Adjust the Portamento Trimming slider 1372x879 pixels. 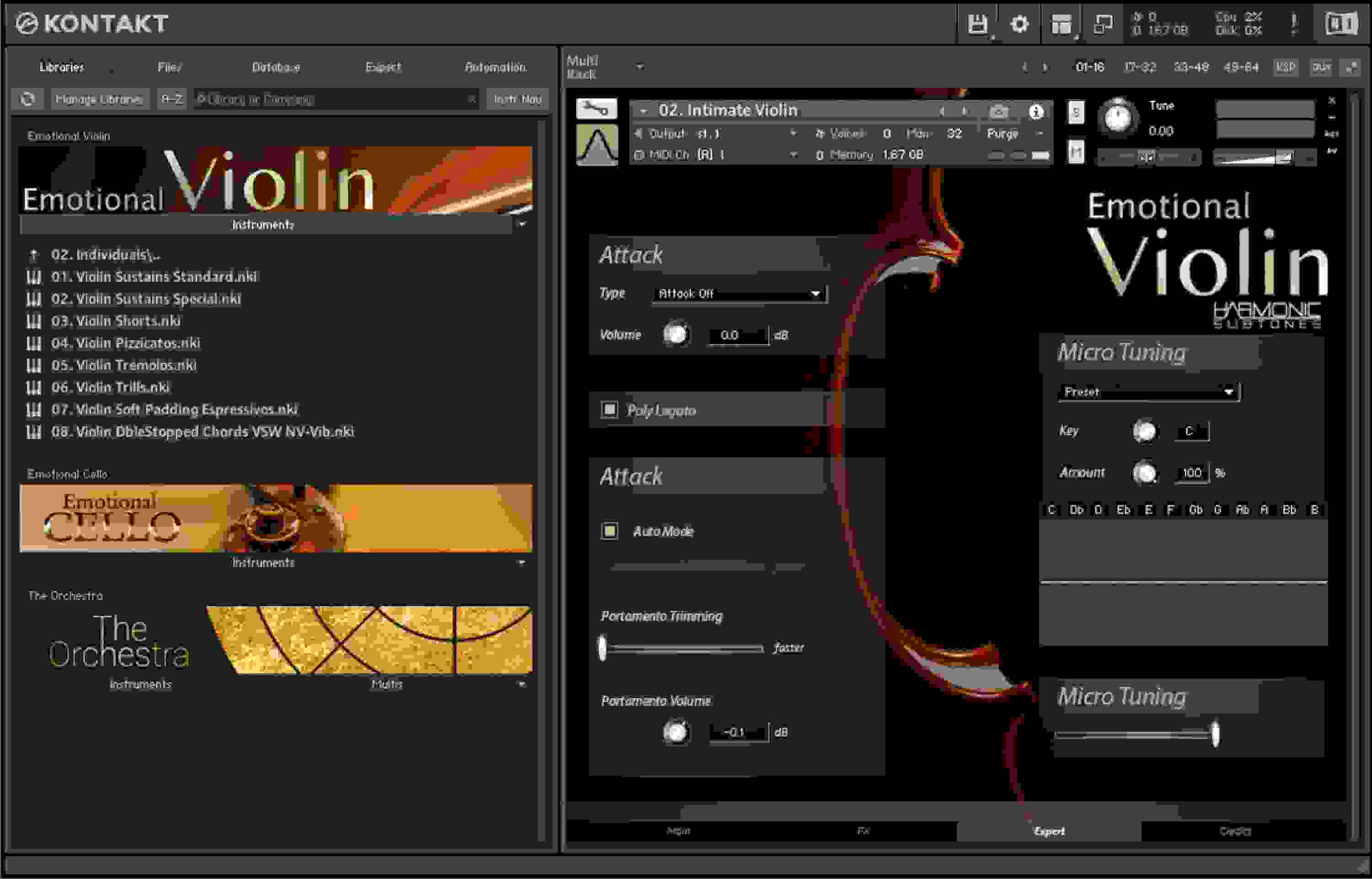click(603, 648)
